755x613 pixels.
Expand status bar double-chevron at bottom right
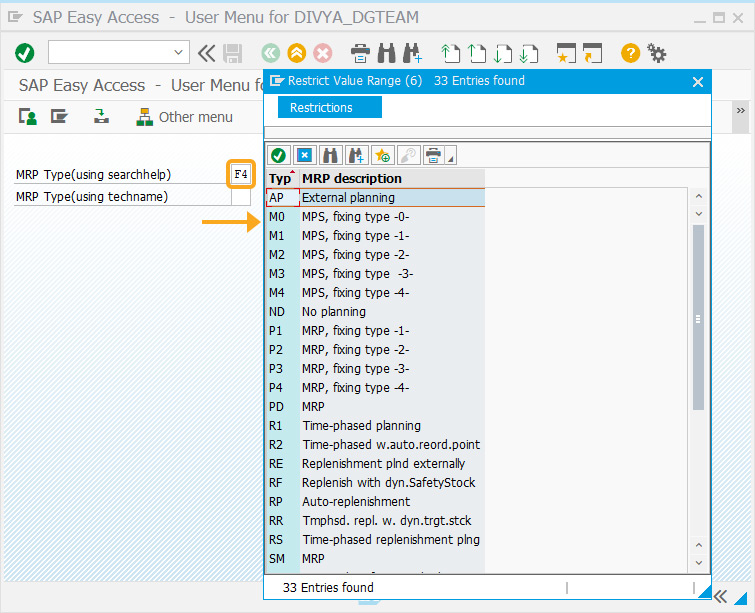point(720,597)
